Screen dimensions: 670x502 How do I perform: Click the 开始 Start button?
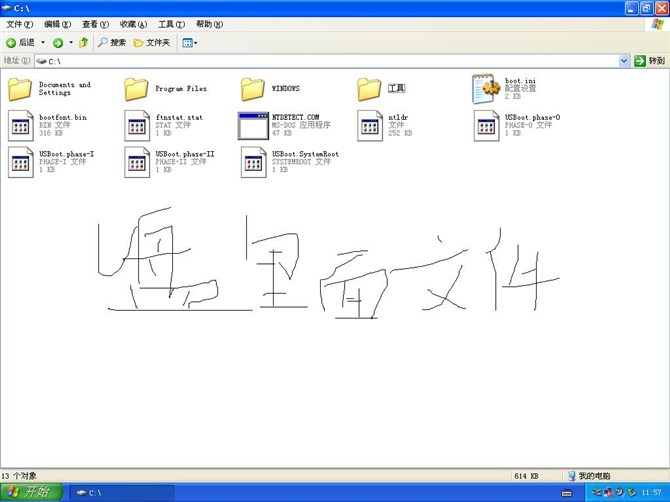click(30, 492)
